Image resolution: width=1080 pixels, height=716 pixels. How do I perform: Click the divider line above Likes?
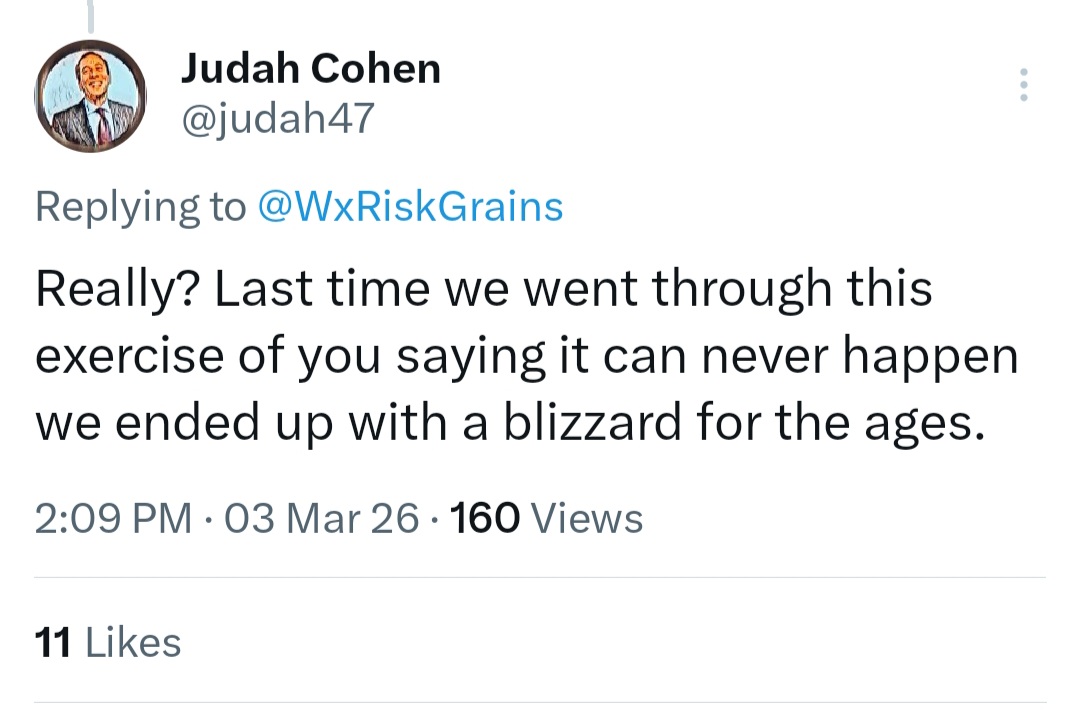tap(540, 578)
